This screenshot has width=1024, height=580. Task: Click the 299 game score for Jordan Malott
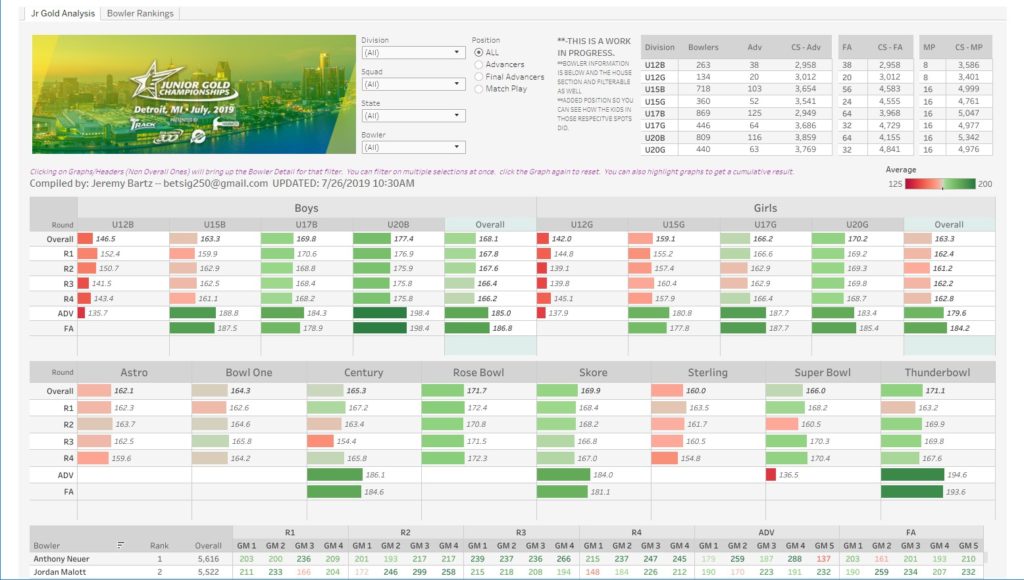[x=419, y=572]
